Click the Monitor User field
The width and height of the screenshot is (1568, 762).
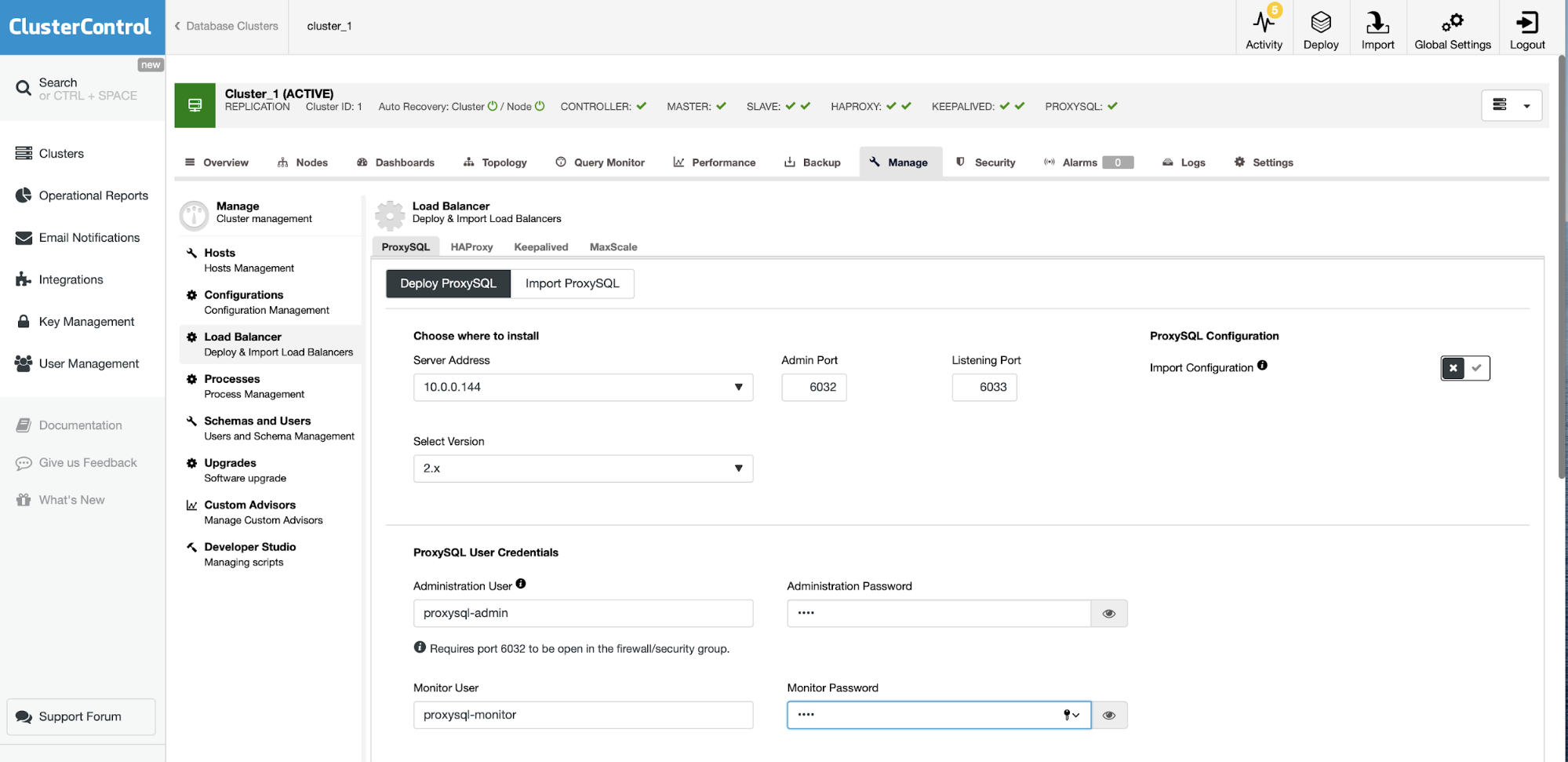click(x=583, y=715)
